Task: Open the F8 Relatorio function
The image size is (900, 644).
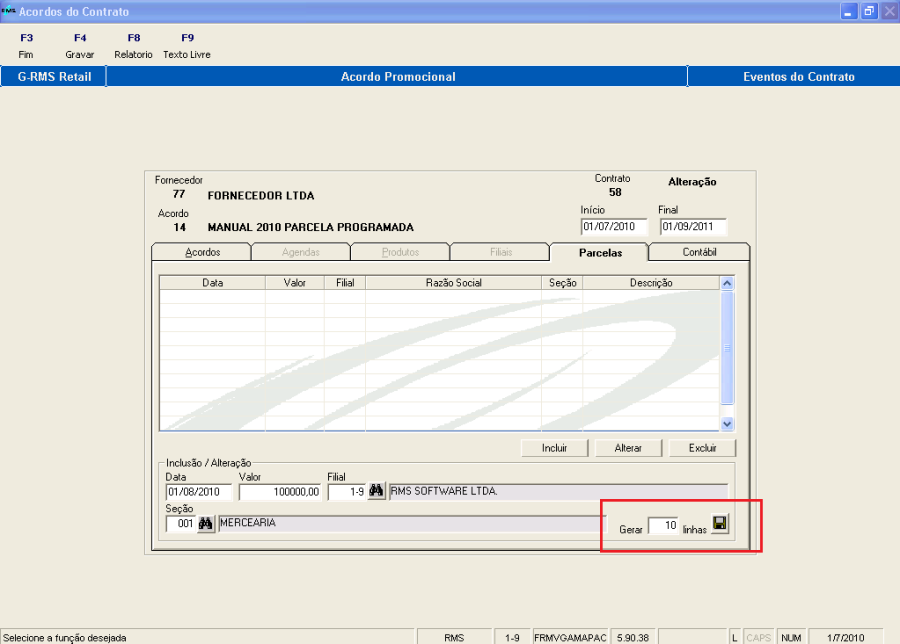Action: point(133,46)
